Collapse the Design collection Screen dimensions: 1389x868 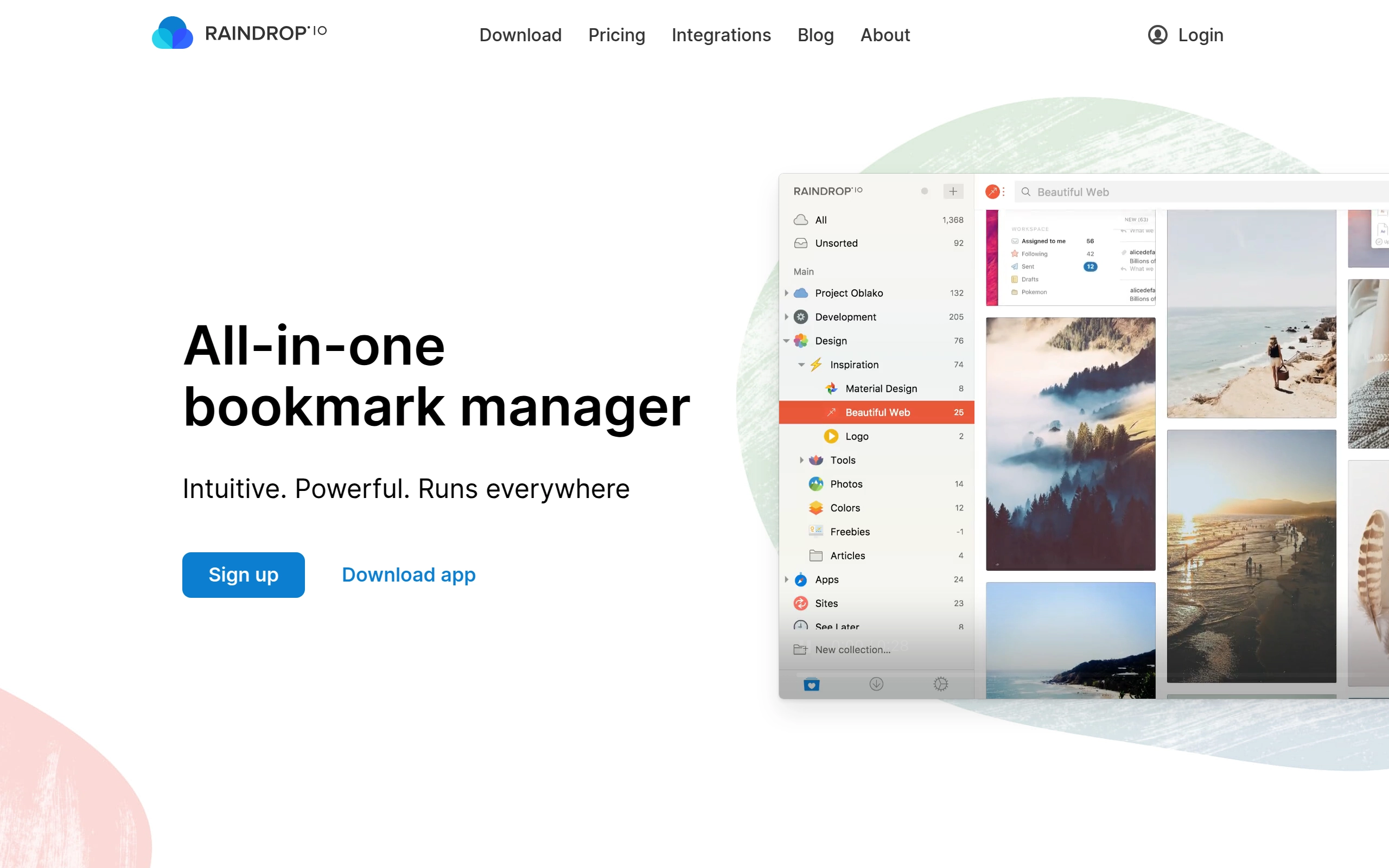(786, 341)
